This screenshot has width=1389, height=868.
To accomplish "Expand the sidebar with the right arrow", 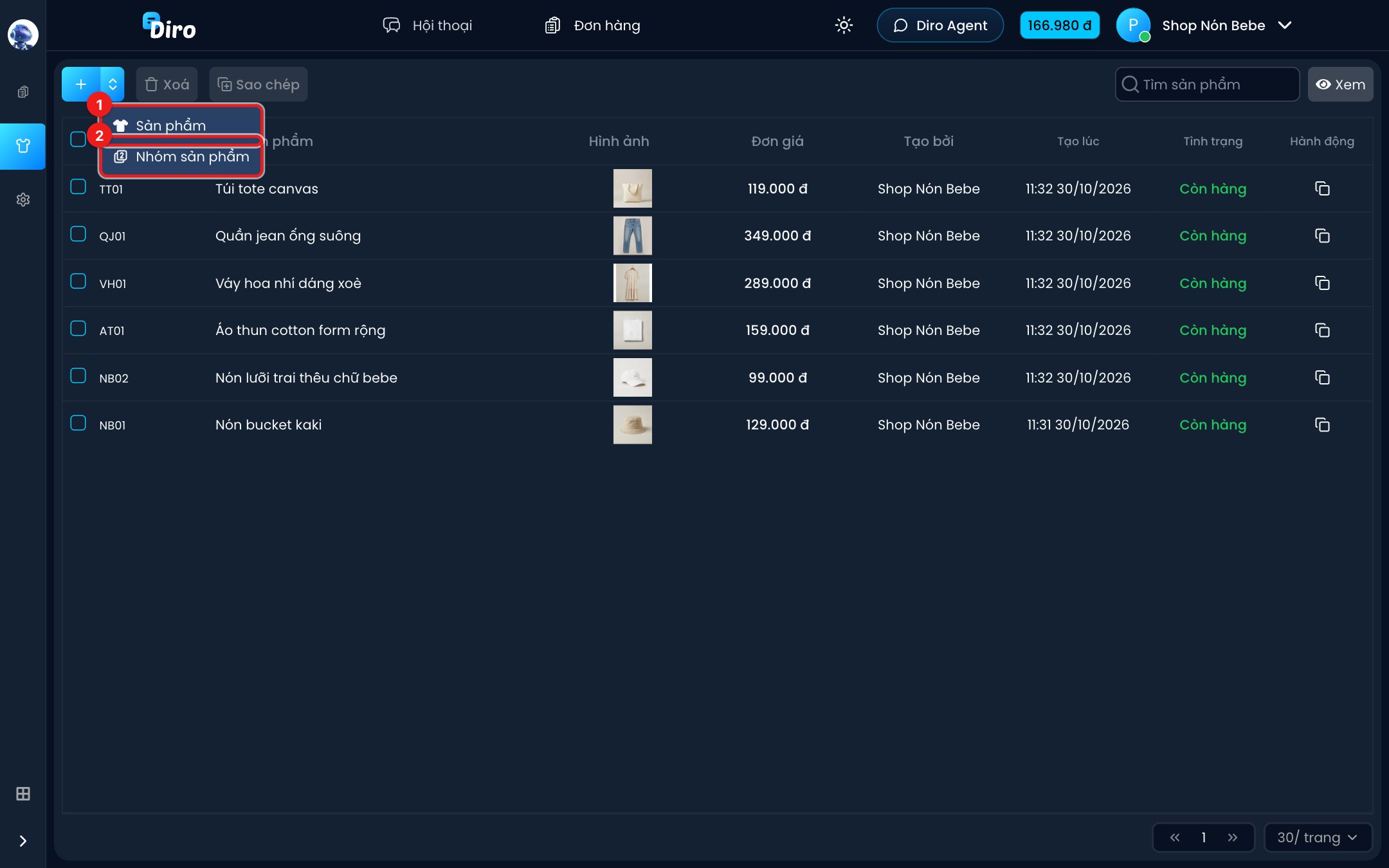I will tap(23, 841).
